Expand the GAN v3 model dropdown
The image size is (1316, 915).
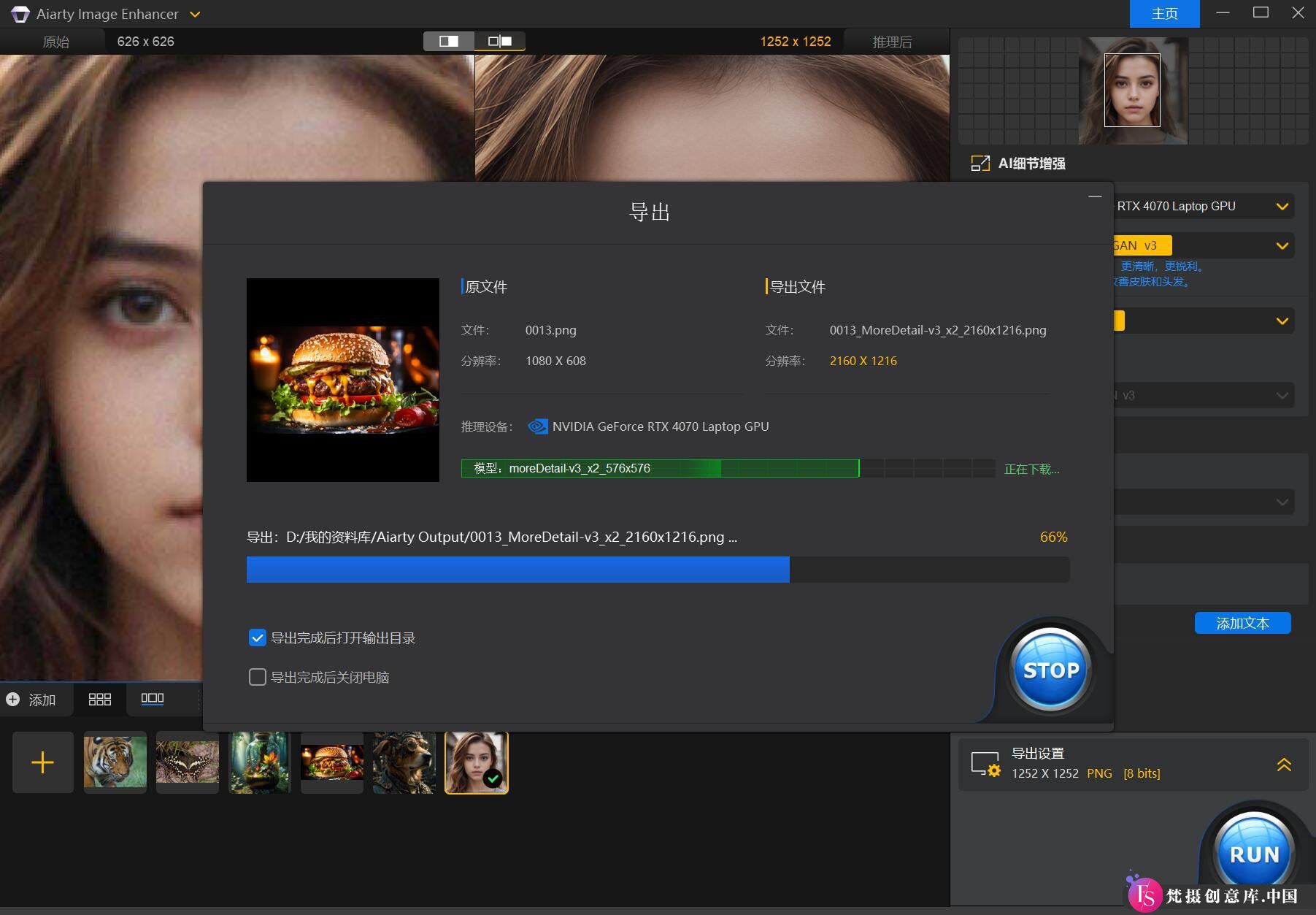pos(1282,246)
